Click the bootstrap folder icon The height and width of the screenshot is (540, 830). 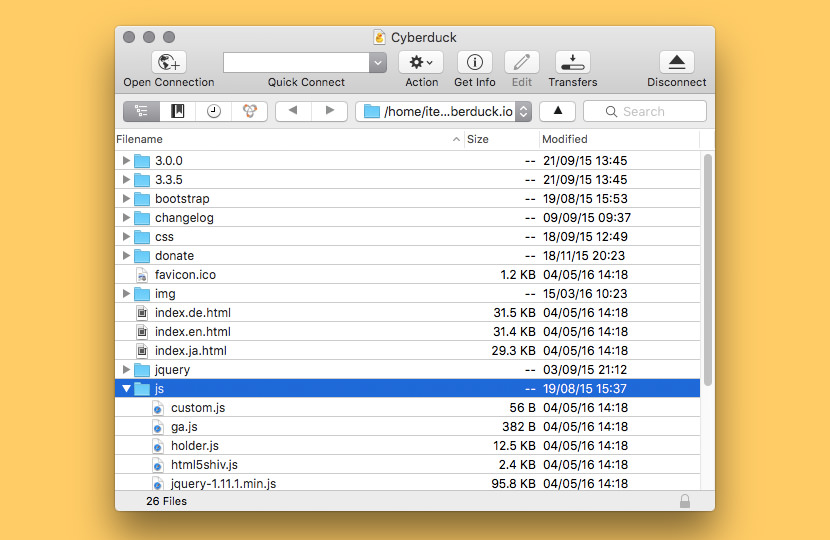point(142,199)
